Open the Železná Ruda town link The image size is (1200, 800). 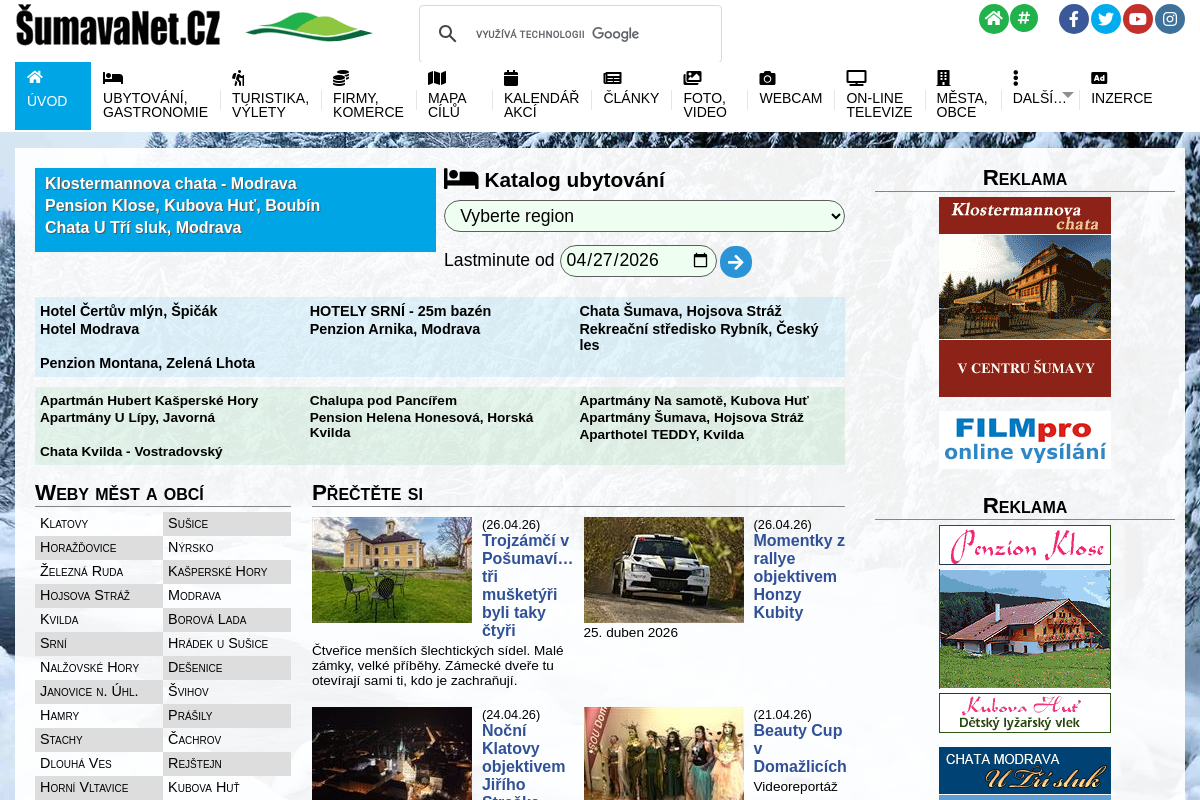83,572
